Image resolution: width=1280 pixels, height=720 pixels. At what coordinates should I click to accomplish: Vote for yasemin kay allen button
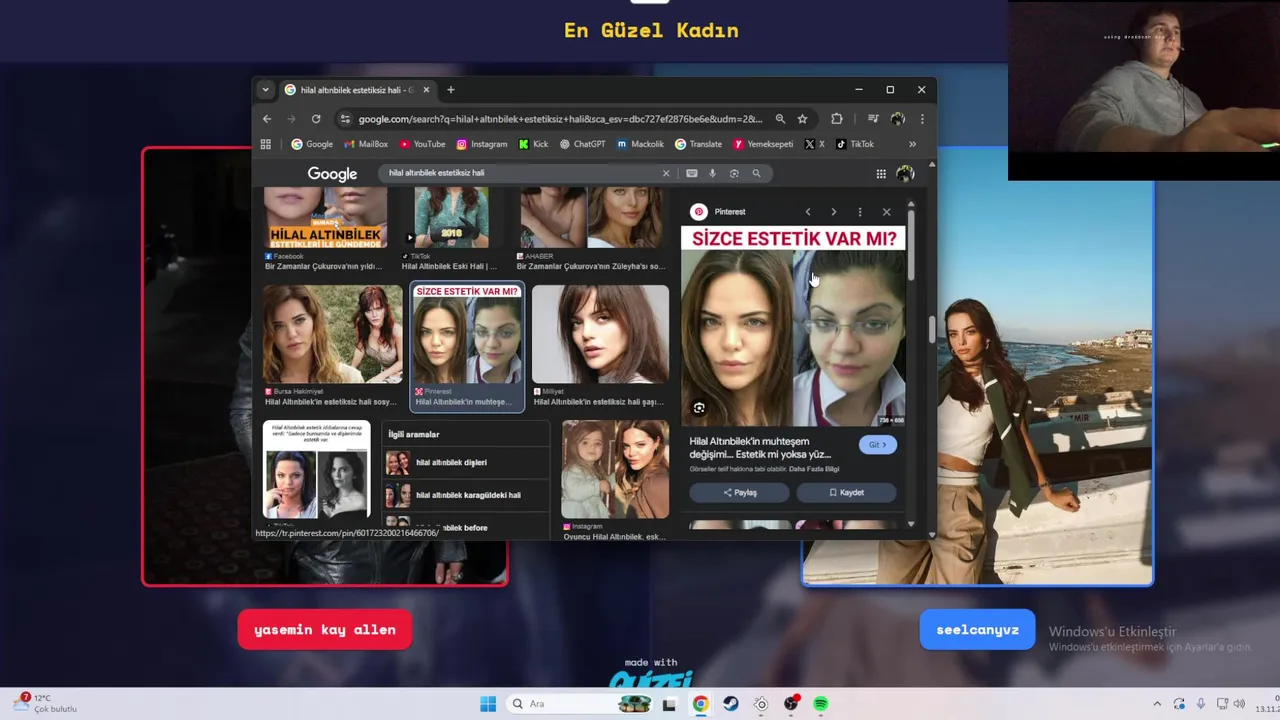click(x=325, y=630)
